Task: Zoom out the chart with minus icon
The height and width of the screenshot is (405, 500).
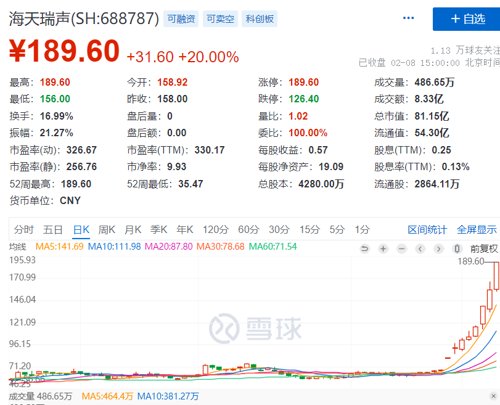Action: tap(402, 249)
